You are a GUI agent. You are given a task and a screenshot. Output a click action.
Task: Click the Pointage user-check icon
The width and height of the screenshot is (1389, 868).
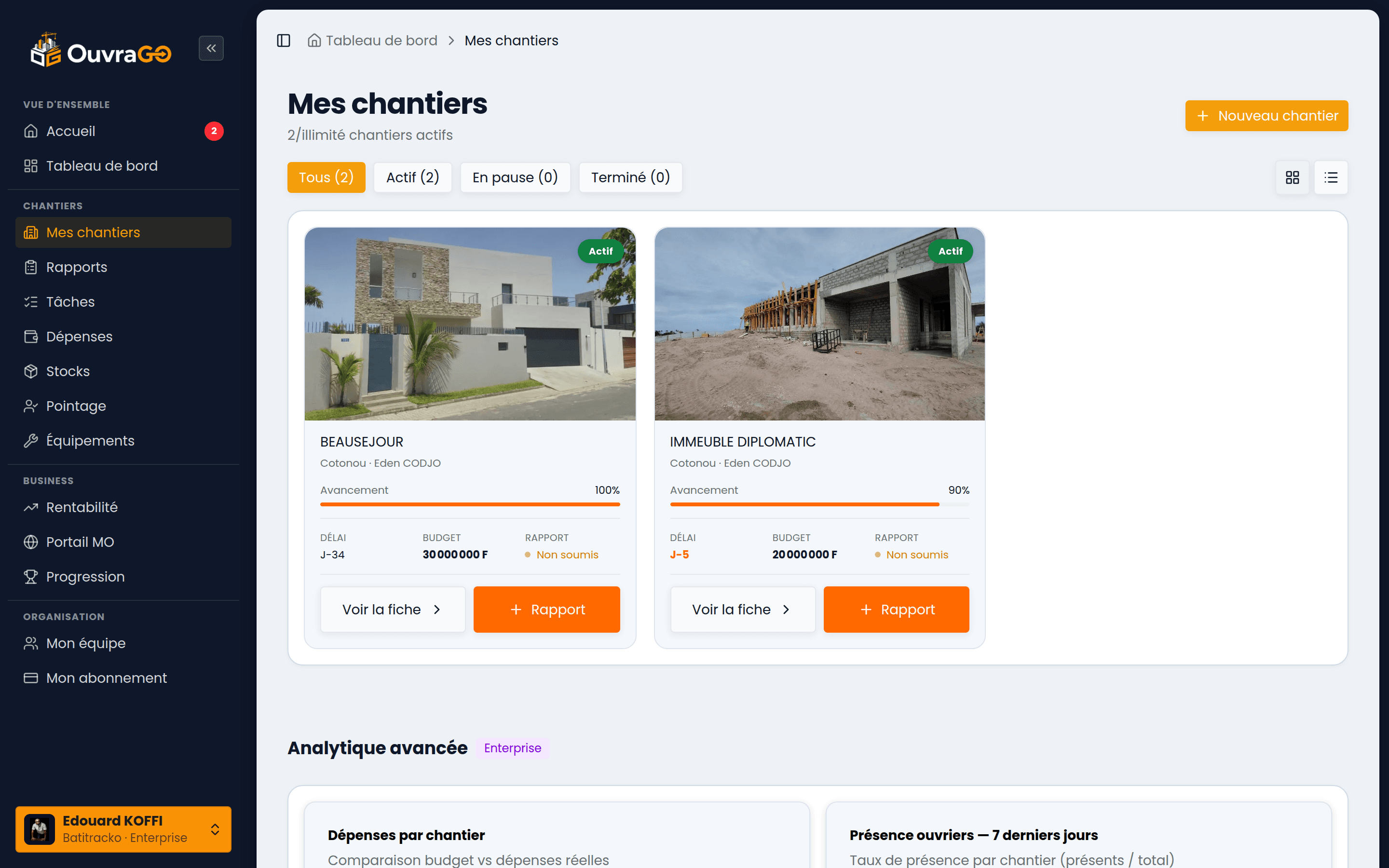31,407
